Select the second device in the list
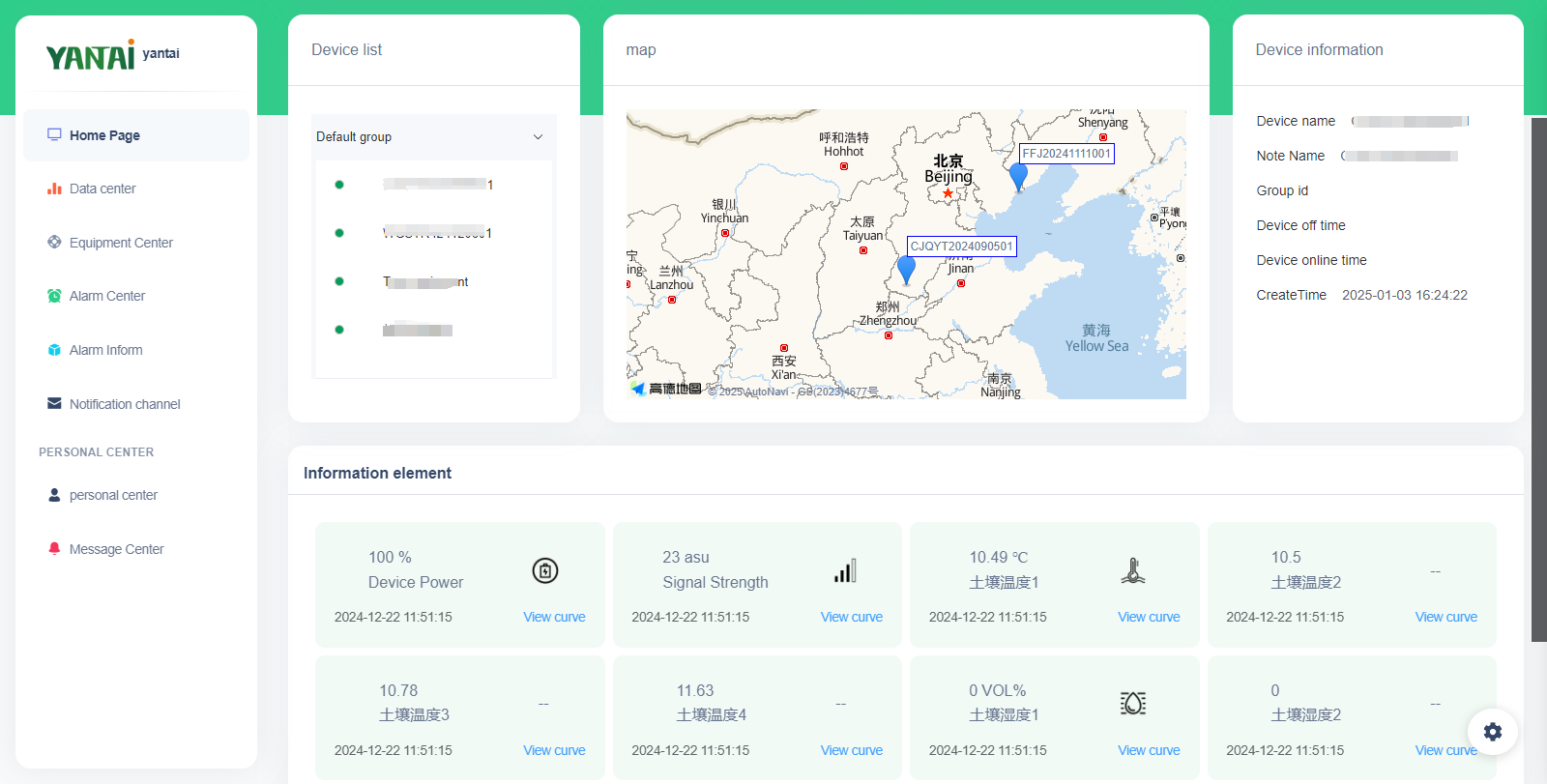The width and height of the screenshot is (1547, 784). pyautogui.click(x=433, y=233)
